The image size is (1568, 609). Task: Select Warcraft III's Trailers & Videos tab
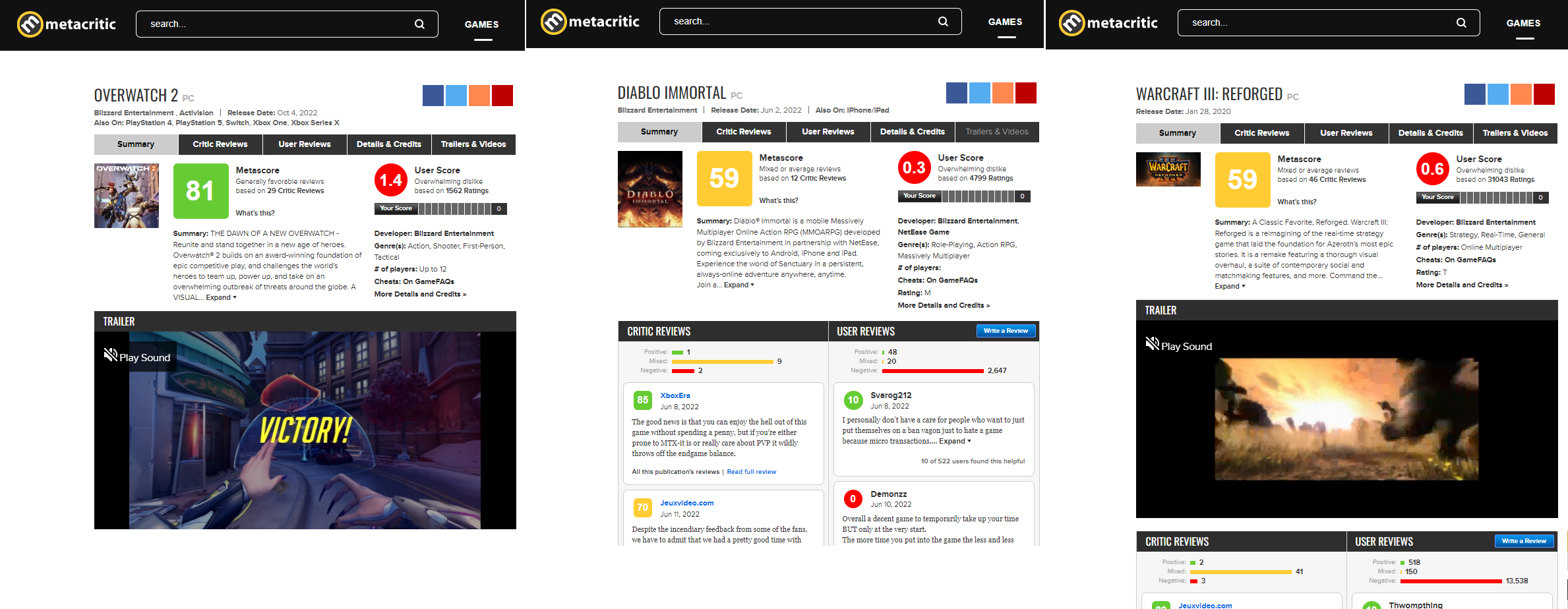point(1515,133)
